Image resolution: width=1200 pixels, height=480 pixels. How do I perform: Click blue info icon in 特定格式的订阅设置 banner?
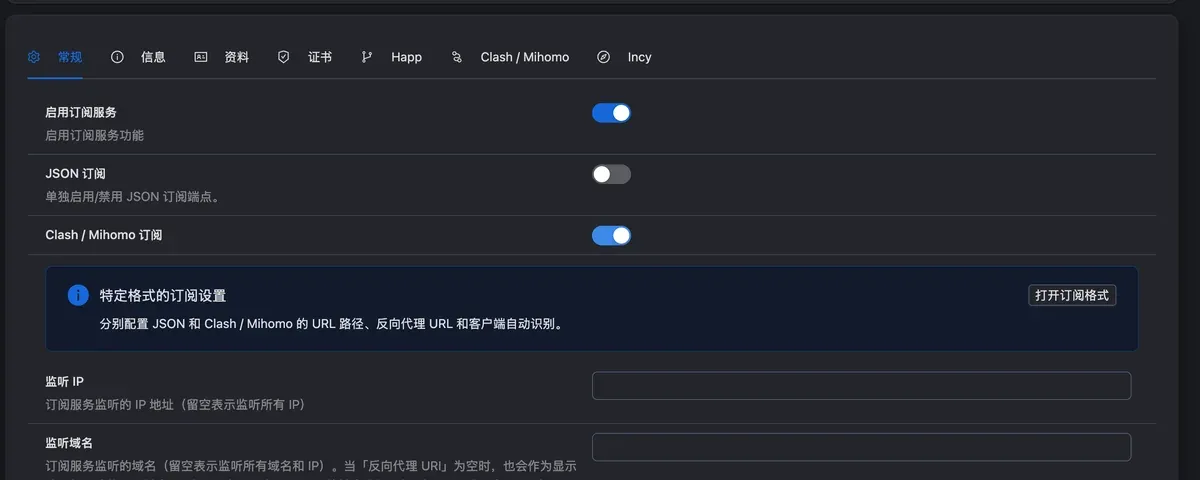pos(78,295)
